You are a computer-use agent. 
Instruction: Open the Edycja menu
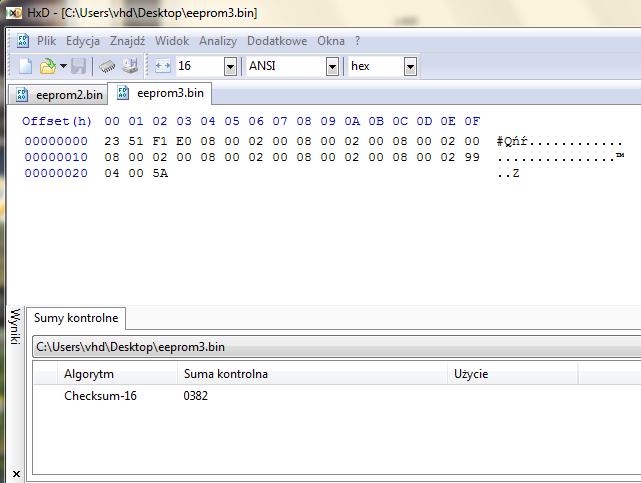(x=83, y=41)
